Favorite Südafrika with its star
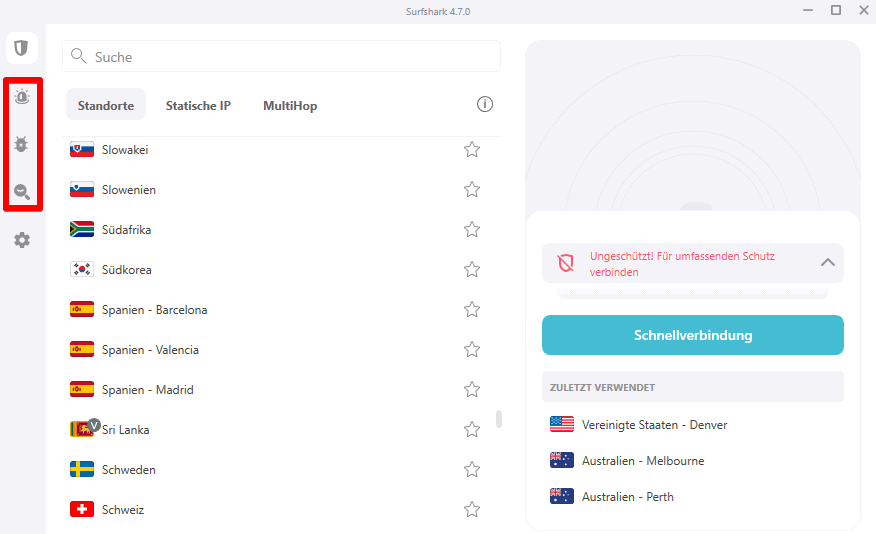The width and height of the screenshot is (876, 534). click(472, 230)
